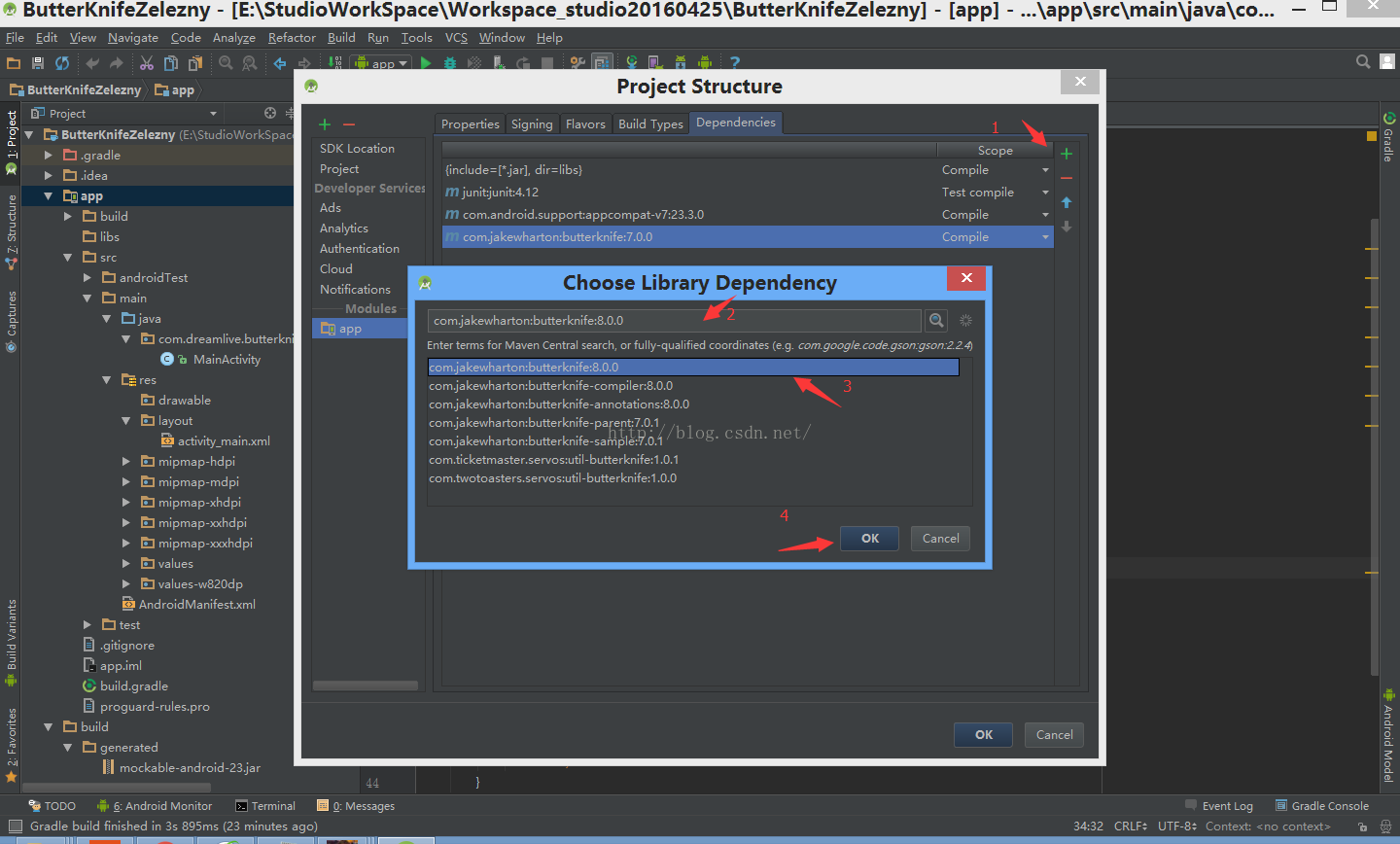Open the app run configuration dropdown

tap(381, 63)
